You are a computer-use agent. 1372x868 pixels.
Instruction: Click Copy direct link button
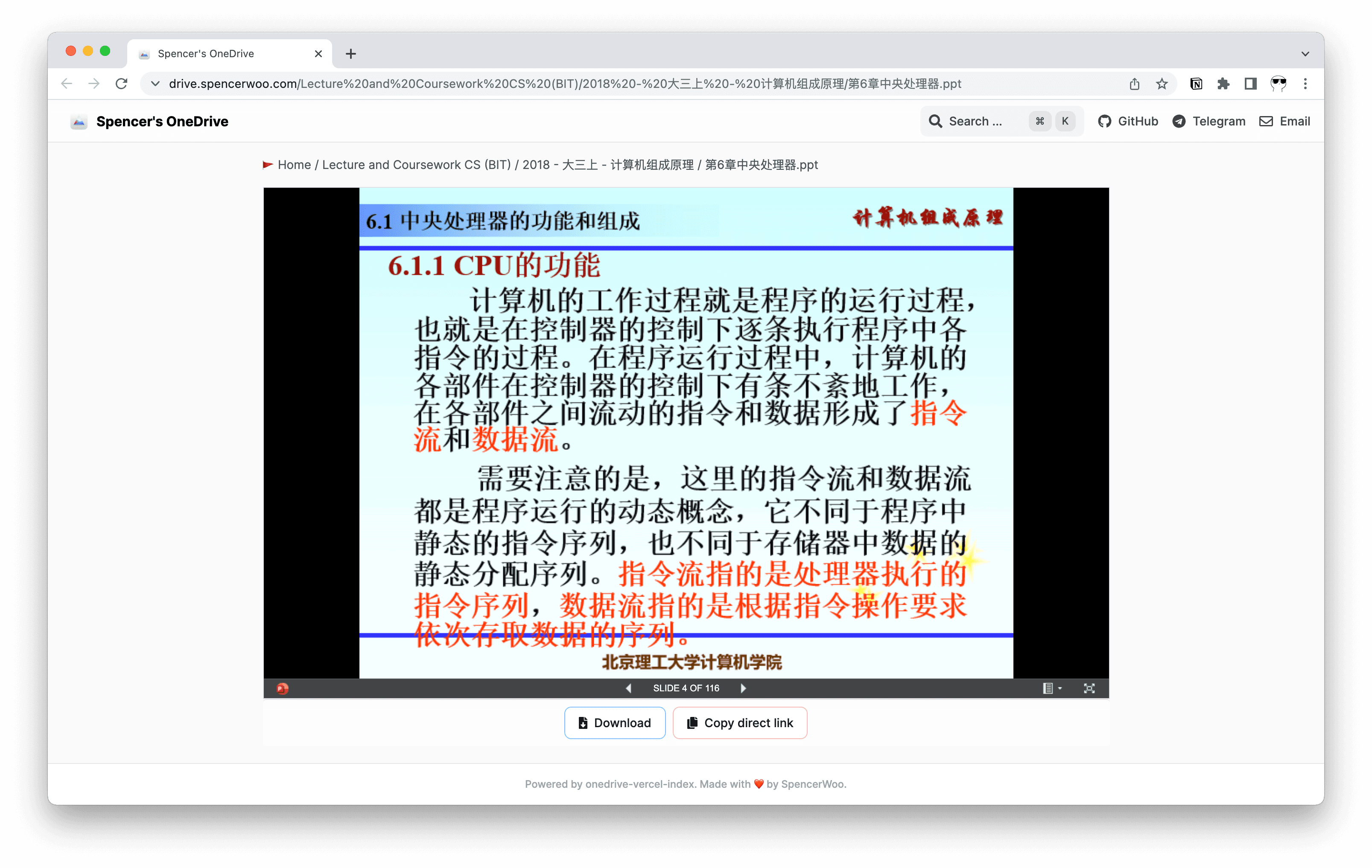click(x=739, y=723)
